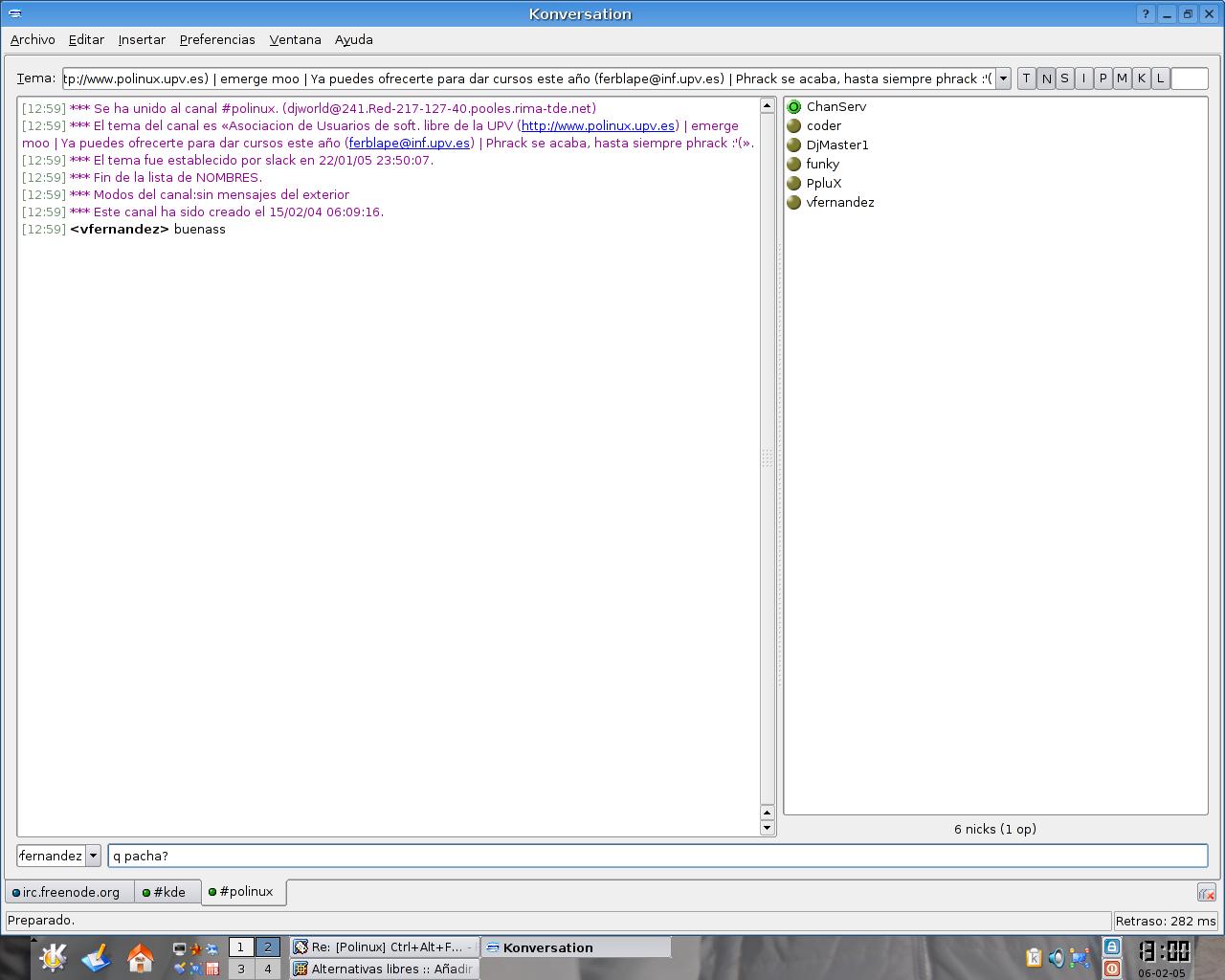Click the home folder icon in panel
Viewport: 1225px width, 980px height.
[x=141, y=958]
